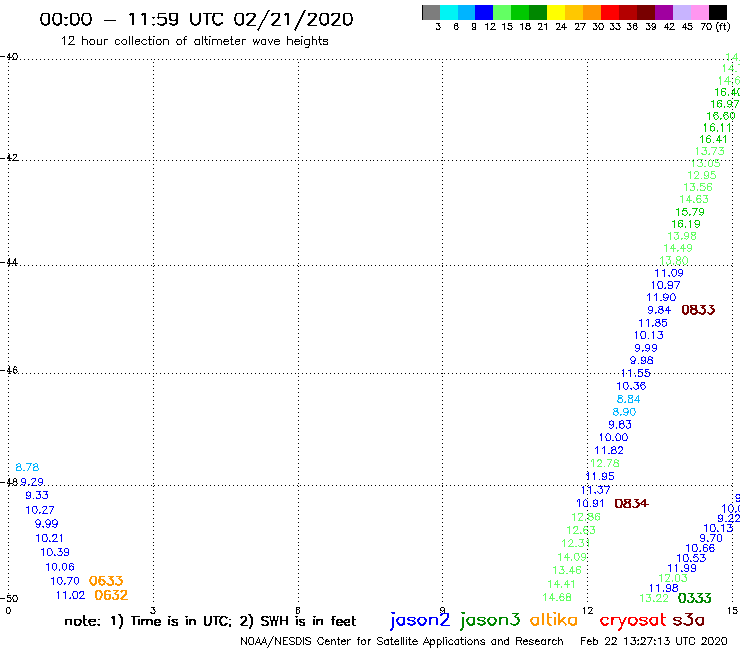Image resolution: width=740 pixels, height=650 pixels.
Task: Click wave height value 15.79
Action: click(x=690, y=212)
